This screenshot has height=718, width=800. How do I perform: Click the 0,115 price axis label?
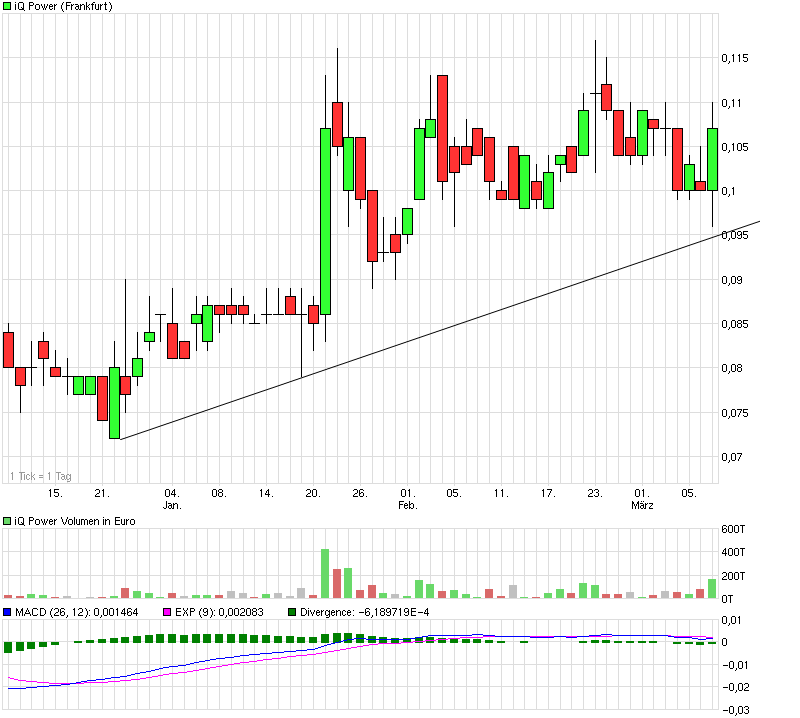(x=735, y=58)
